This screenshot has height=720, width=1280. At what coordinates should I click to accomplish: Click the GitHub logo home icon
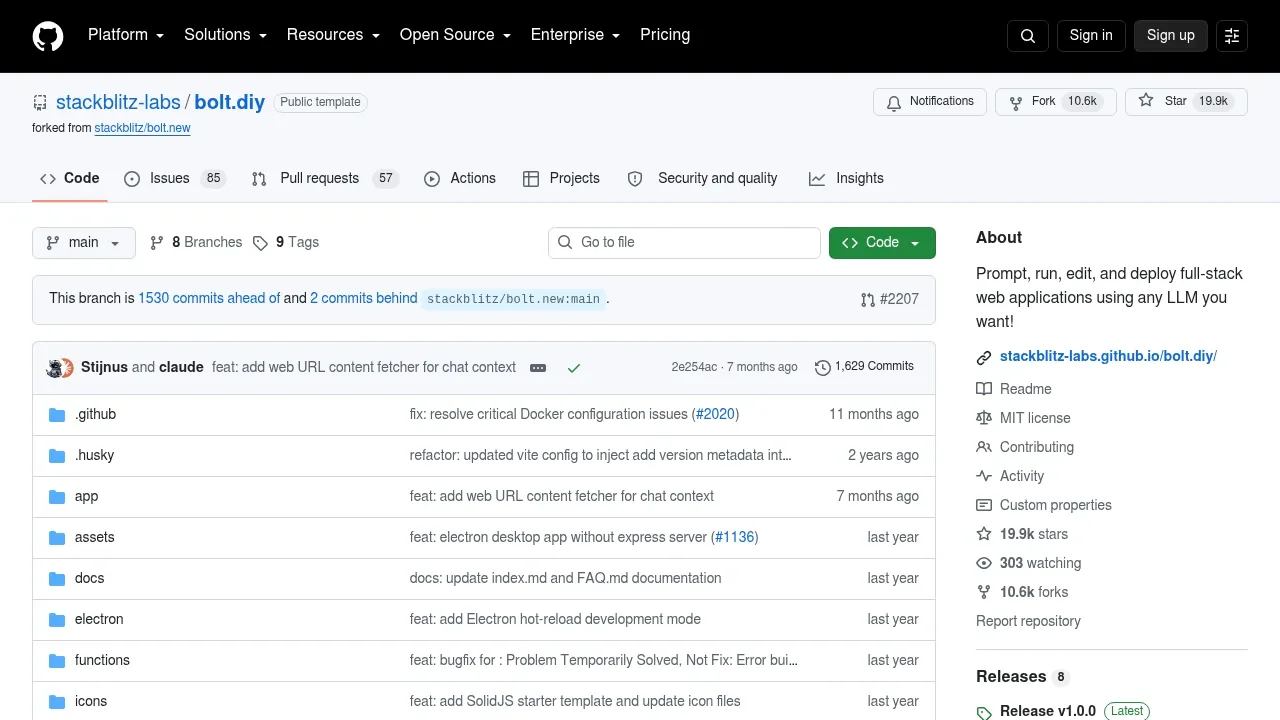[48, 36]
